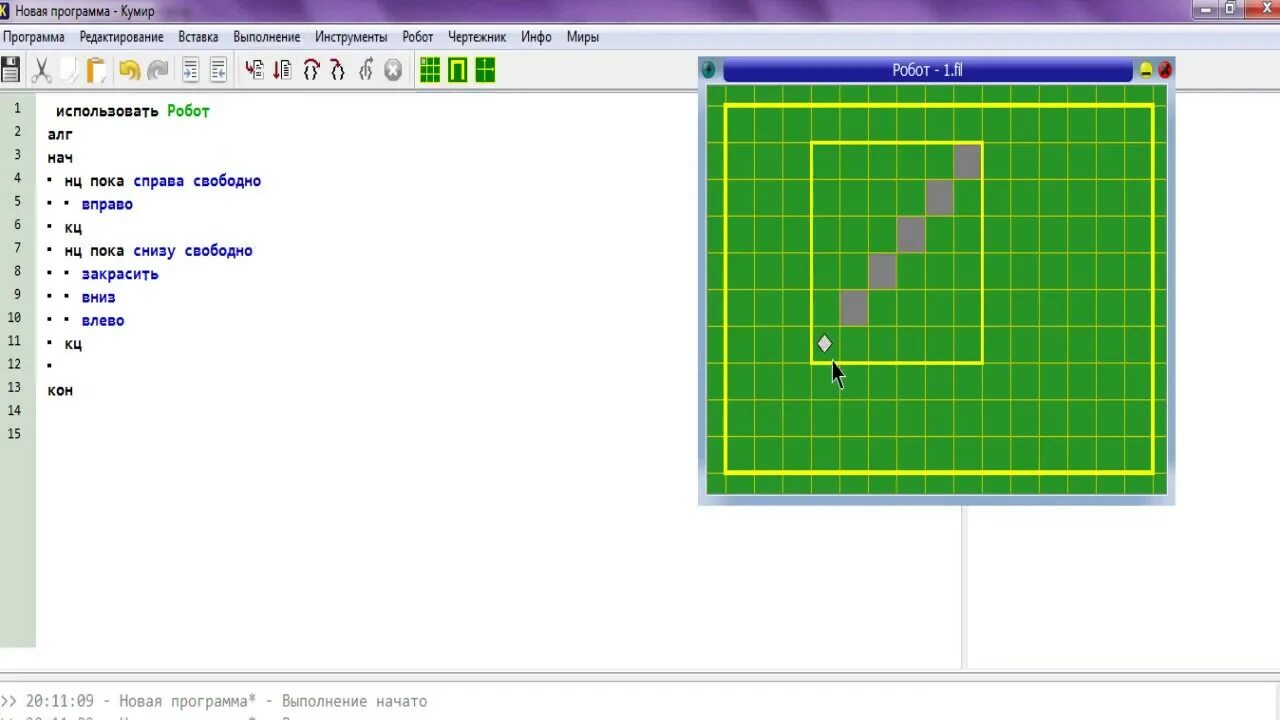Image resolution: width=1280 pixels, height=720 pixels.
Task: Click the gray Redo arrow icon
Action: 158,70
